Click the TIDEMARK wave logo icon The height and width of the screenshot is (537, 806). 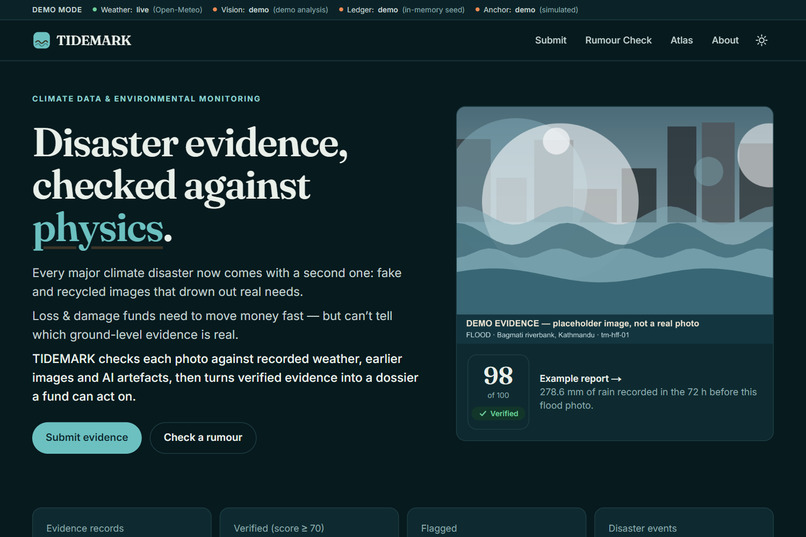[x=41, y=40]
